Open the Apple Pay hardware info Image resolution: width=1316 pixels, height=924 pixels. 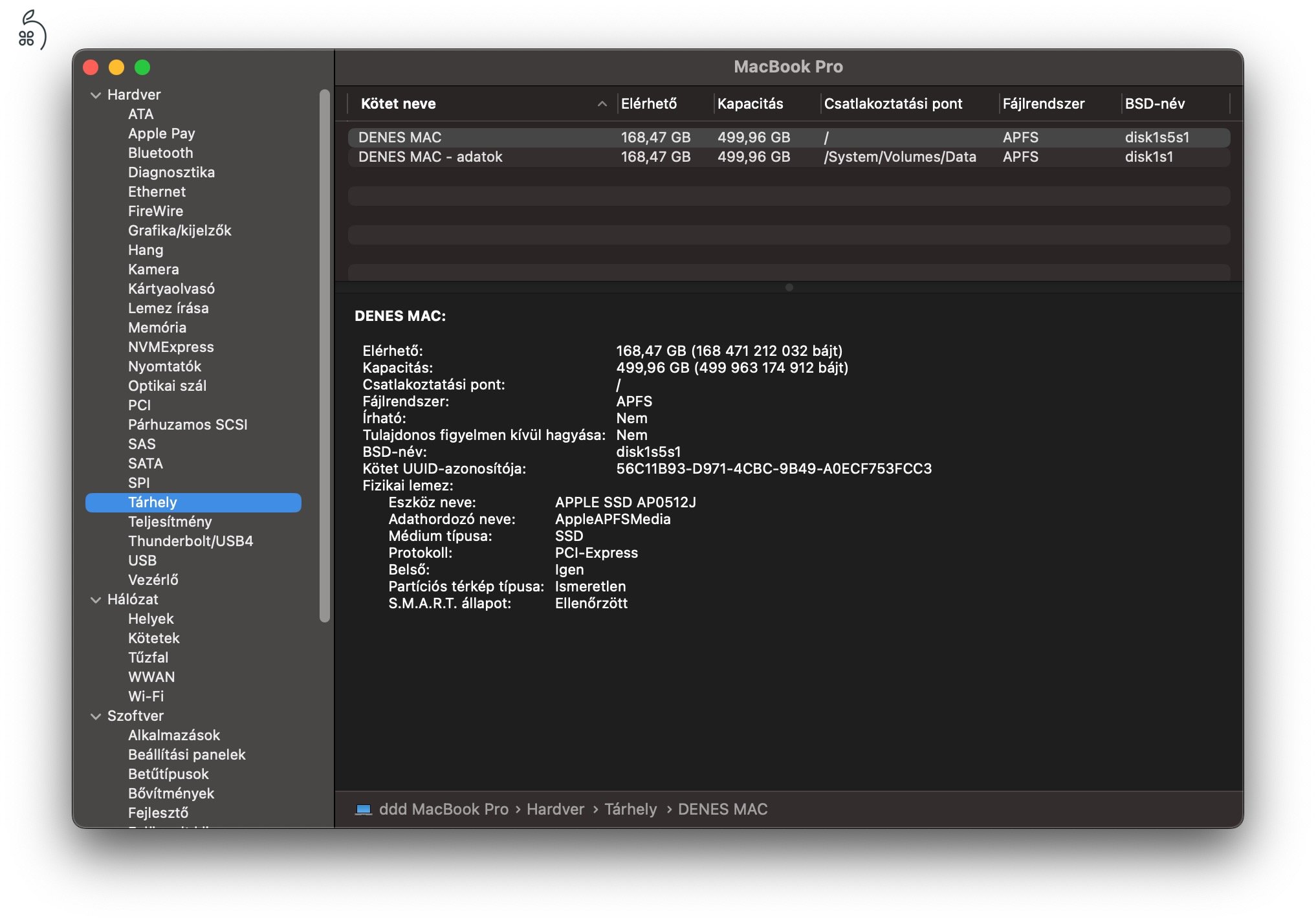162,133
